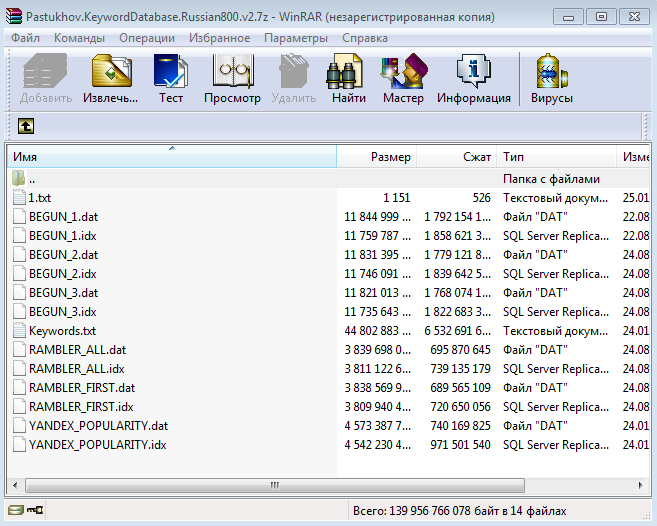Select the RAMBLER_FIRST.idx file
The image size is (657, 526).
pos(81,407)
